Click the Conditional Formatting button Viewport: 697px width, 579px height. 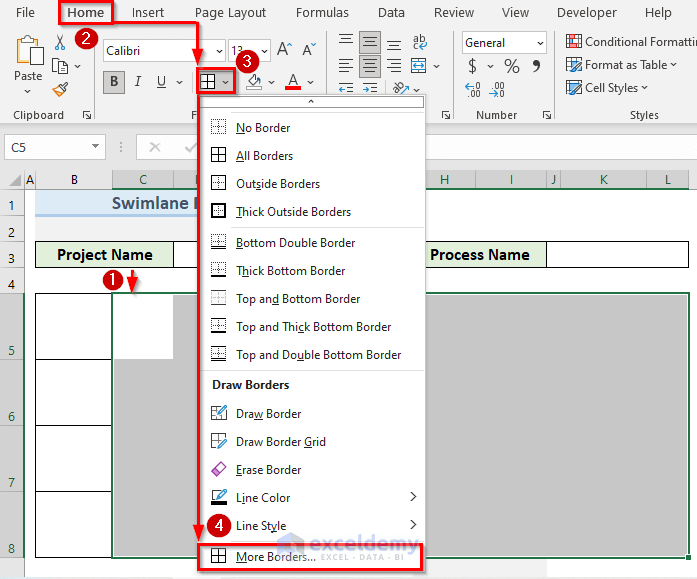630,42
